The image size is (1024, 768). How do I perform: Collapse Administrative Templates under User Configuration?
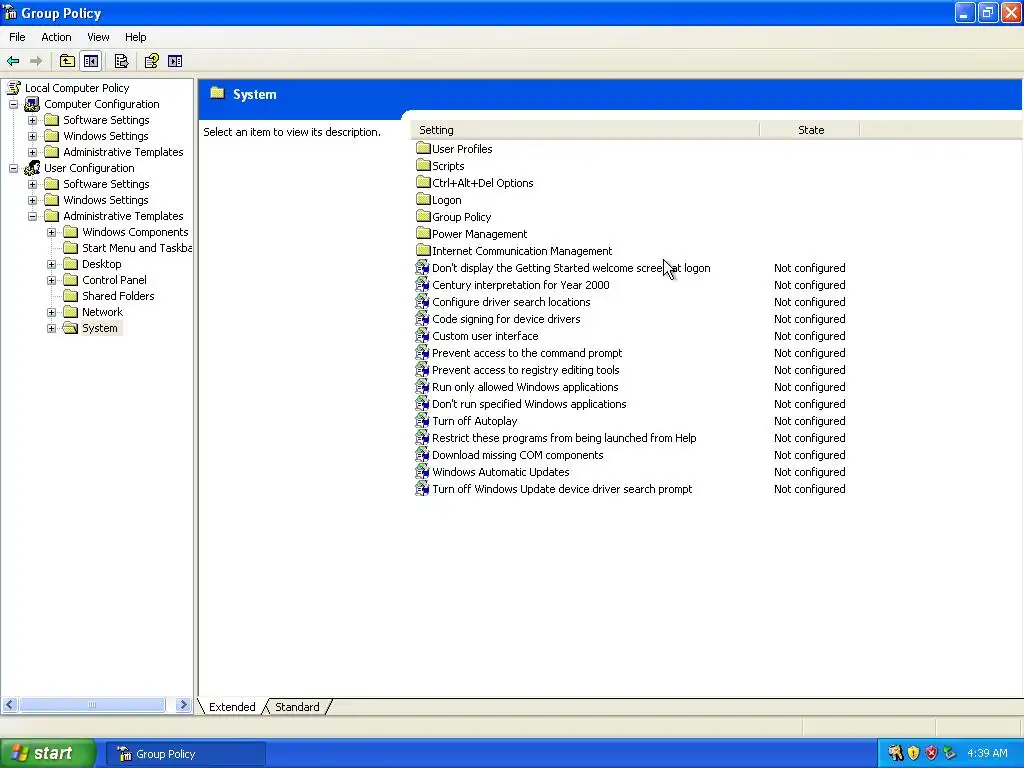click(x=32, y=216)
